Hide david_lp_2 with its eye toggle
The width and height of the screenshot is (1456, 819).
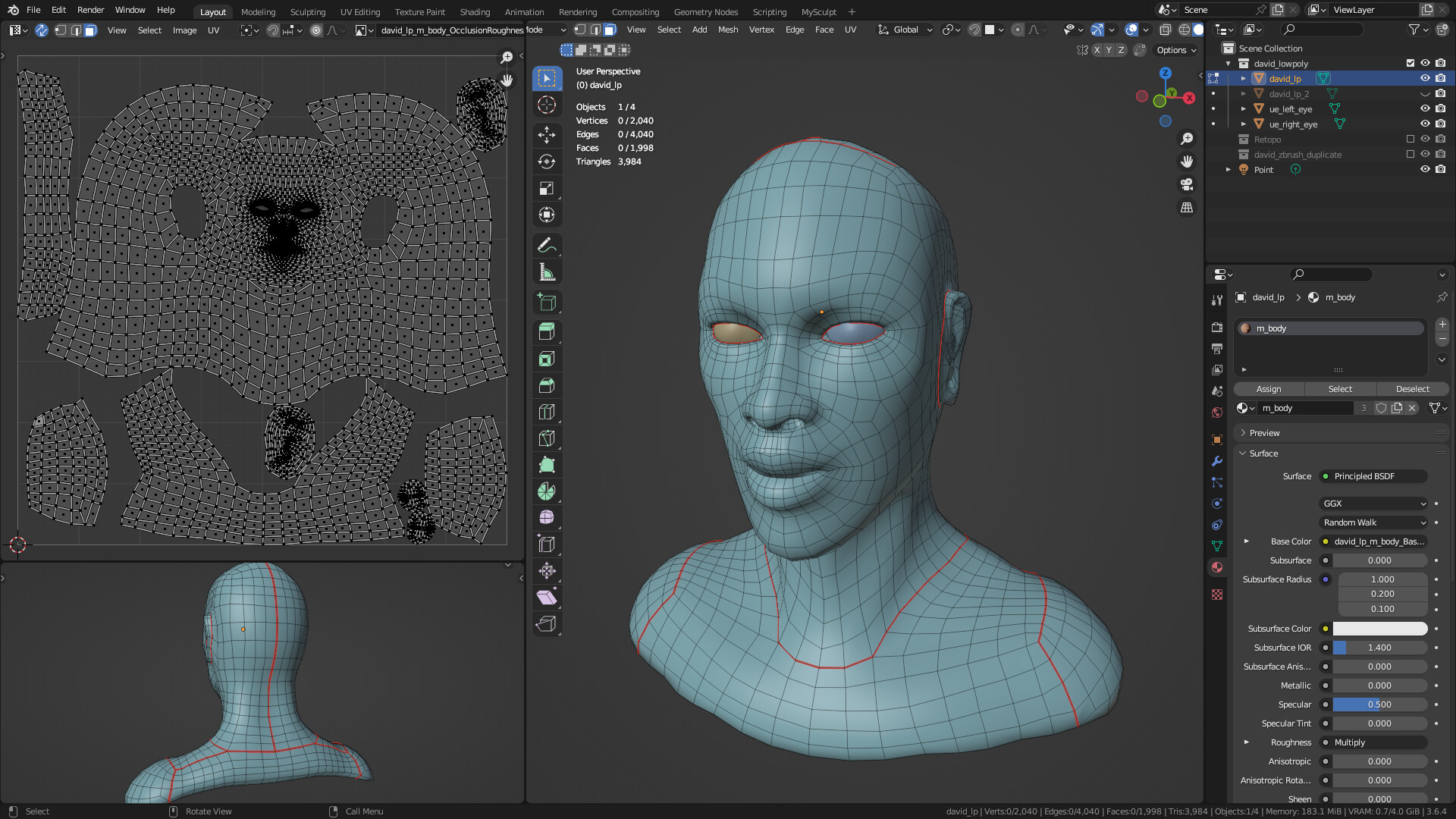click(1425, 94)
